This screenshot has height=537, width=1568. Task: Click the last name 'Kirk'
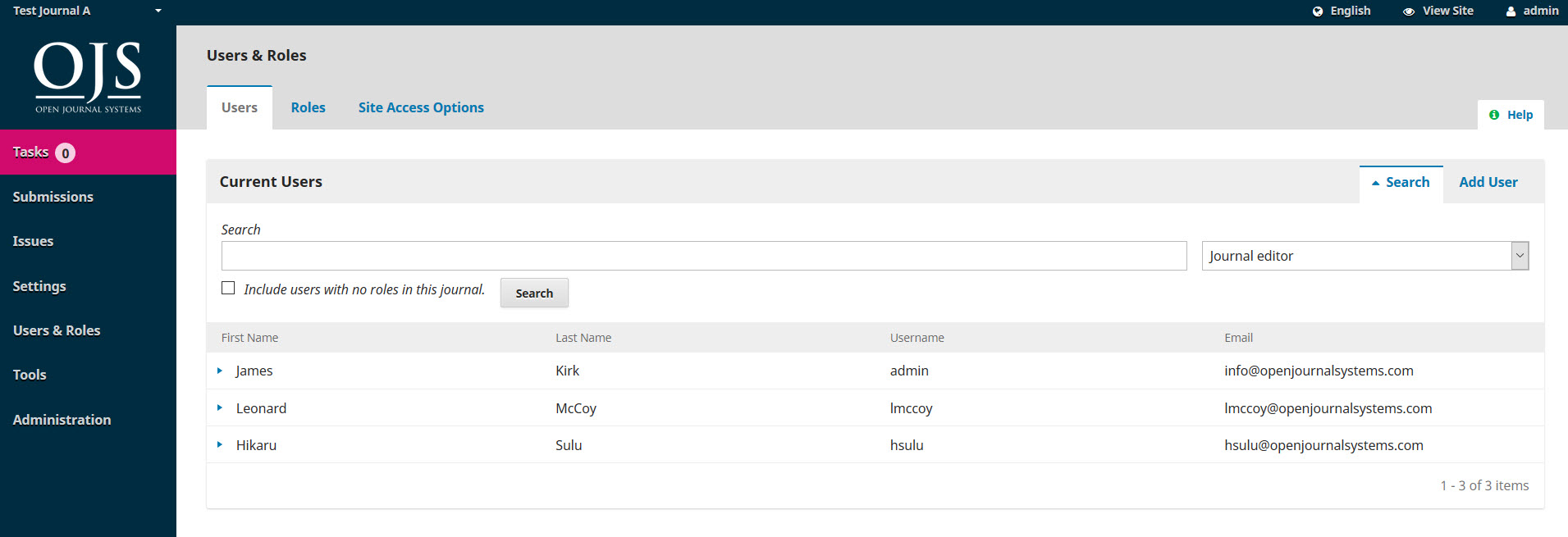pos(567,371)
